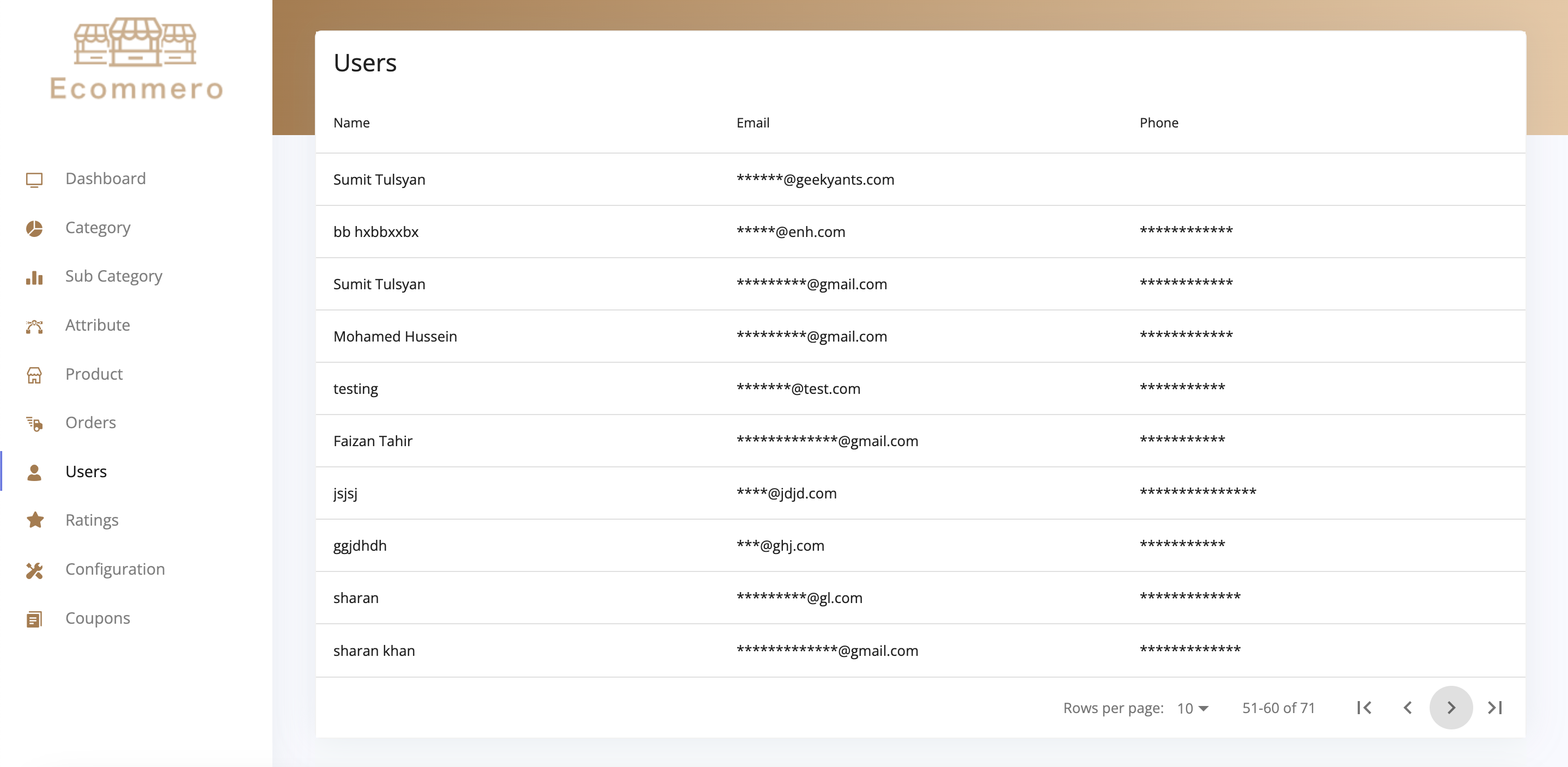Jump to the last page of users
The image size is (1568, 767).
point(1495,707)
